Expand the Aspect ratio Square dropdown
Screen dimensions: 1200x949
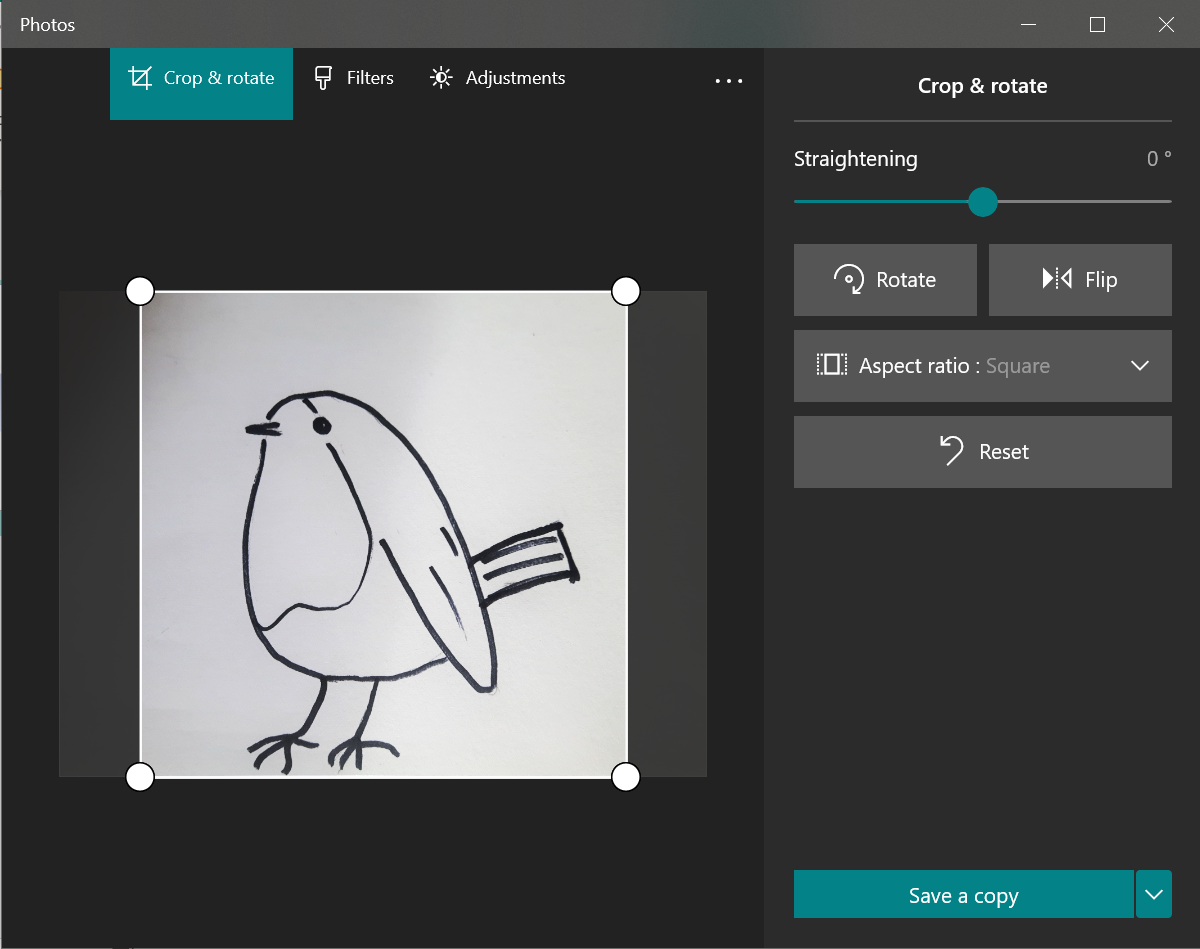tap(983, 366)
